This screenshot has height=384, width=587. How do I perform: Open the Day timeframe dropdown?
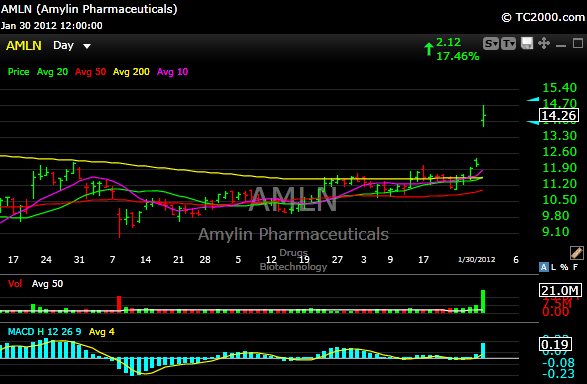pyautogui.click(x=72, y=46)
